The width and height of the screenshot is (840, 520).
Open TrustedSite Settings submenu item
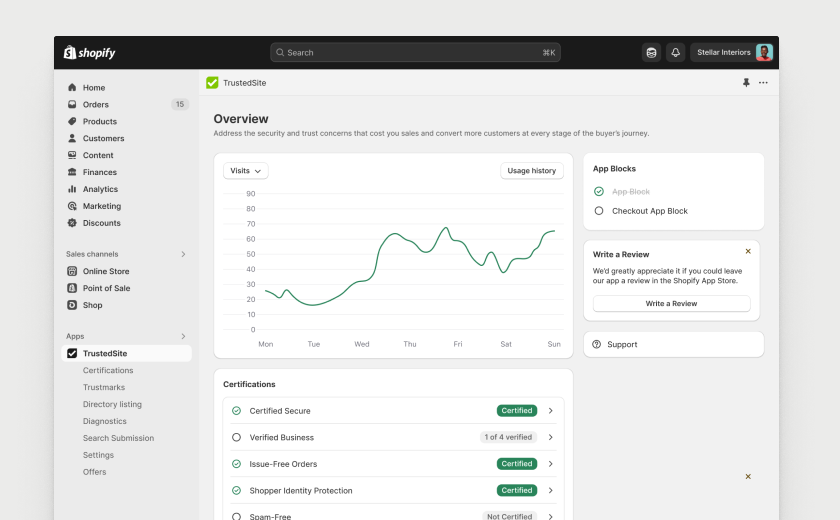[99, 455]
